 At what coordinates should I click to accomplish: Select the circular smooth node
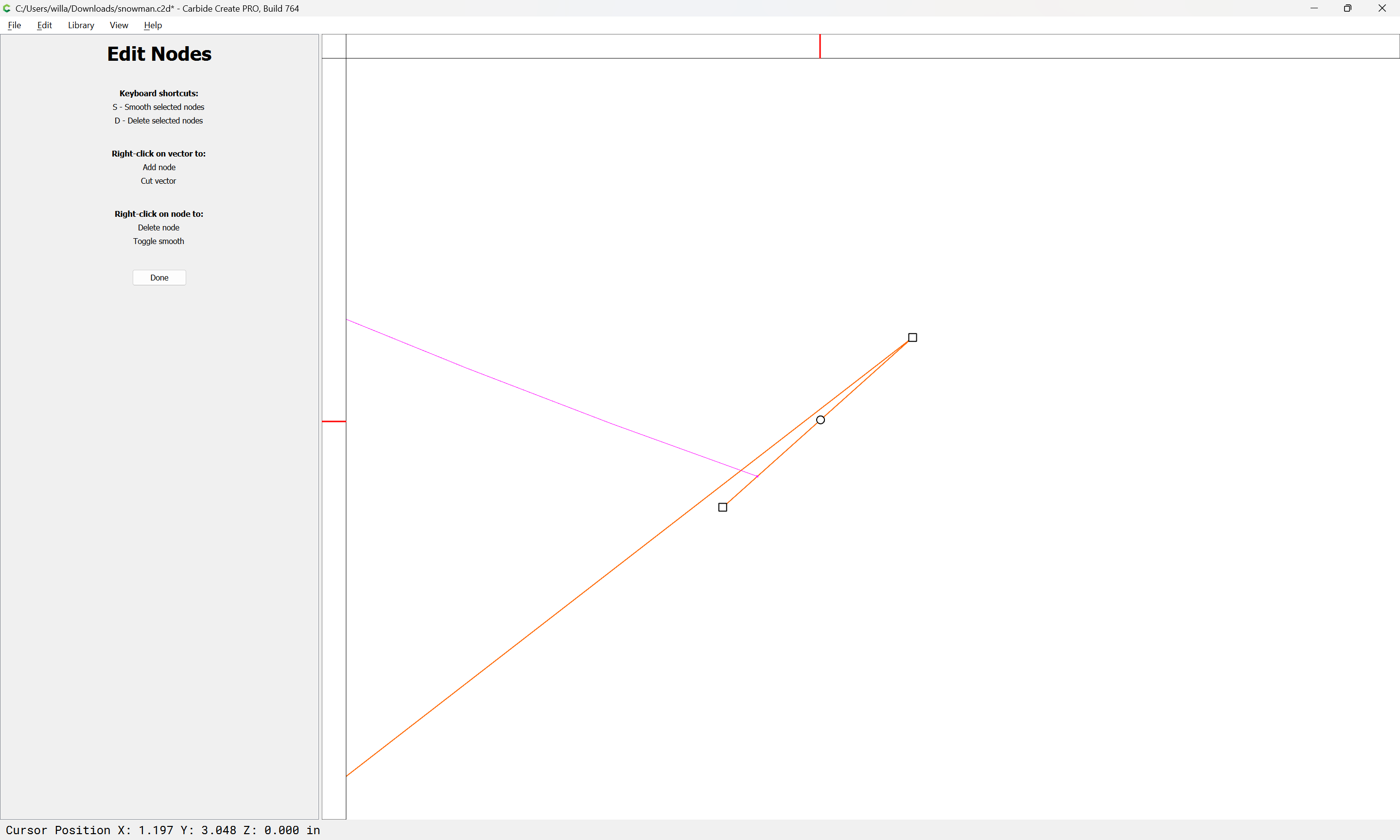[820, 420]
